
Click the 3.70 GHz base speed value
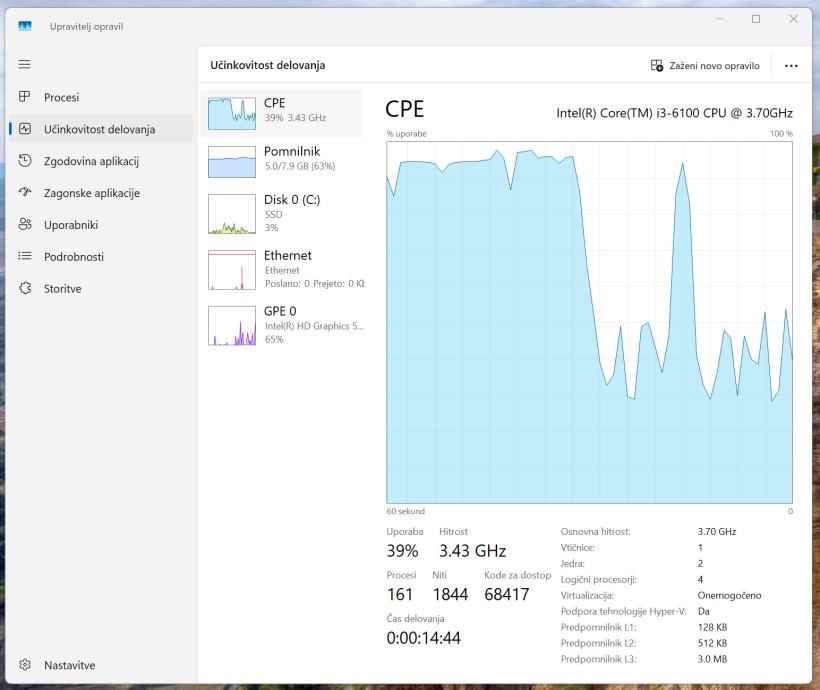point(716,531)
